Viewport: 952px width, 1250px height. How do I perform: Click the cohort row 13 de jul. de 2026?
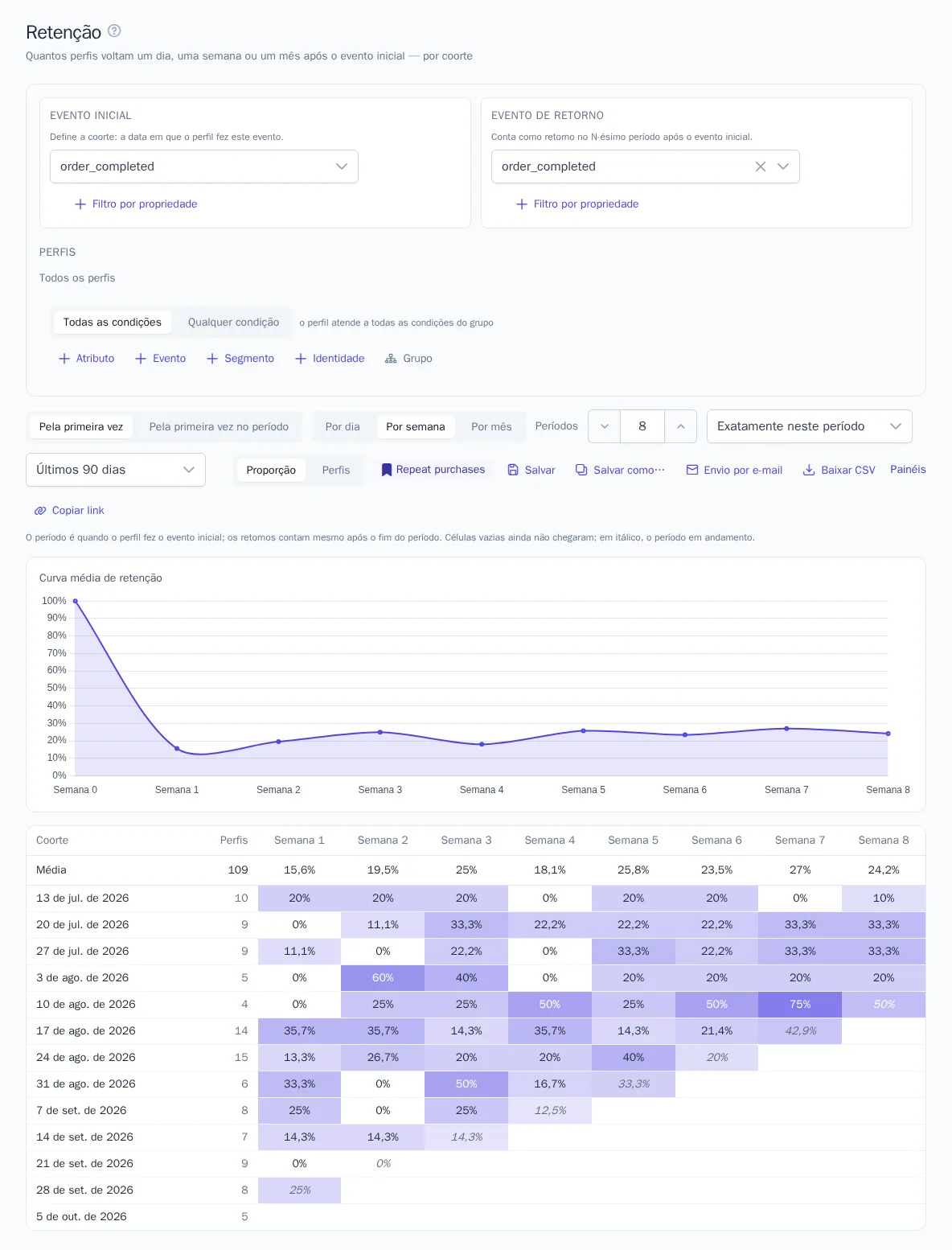[476, 898]
